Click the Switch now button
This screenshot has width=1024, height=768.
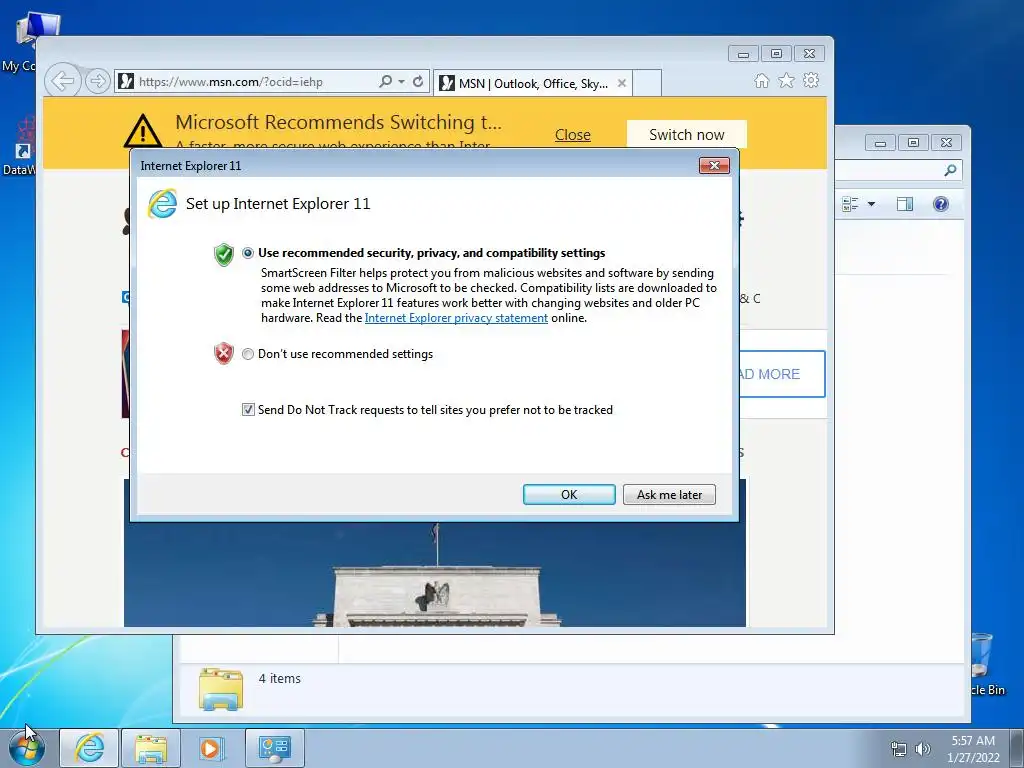(686, 135)
